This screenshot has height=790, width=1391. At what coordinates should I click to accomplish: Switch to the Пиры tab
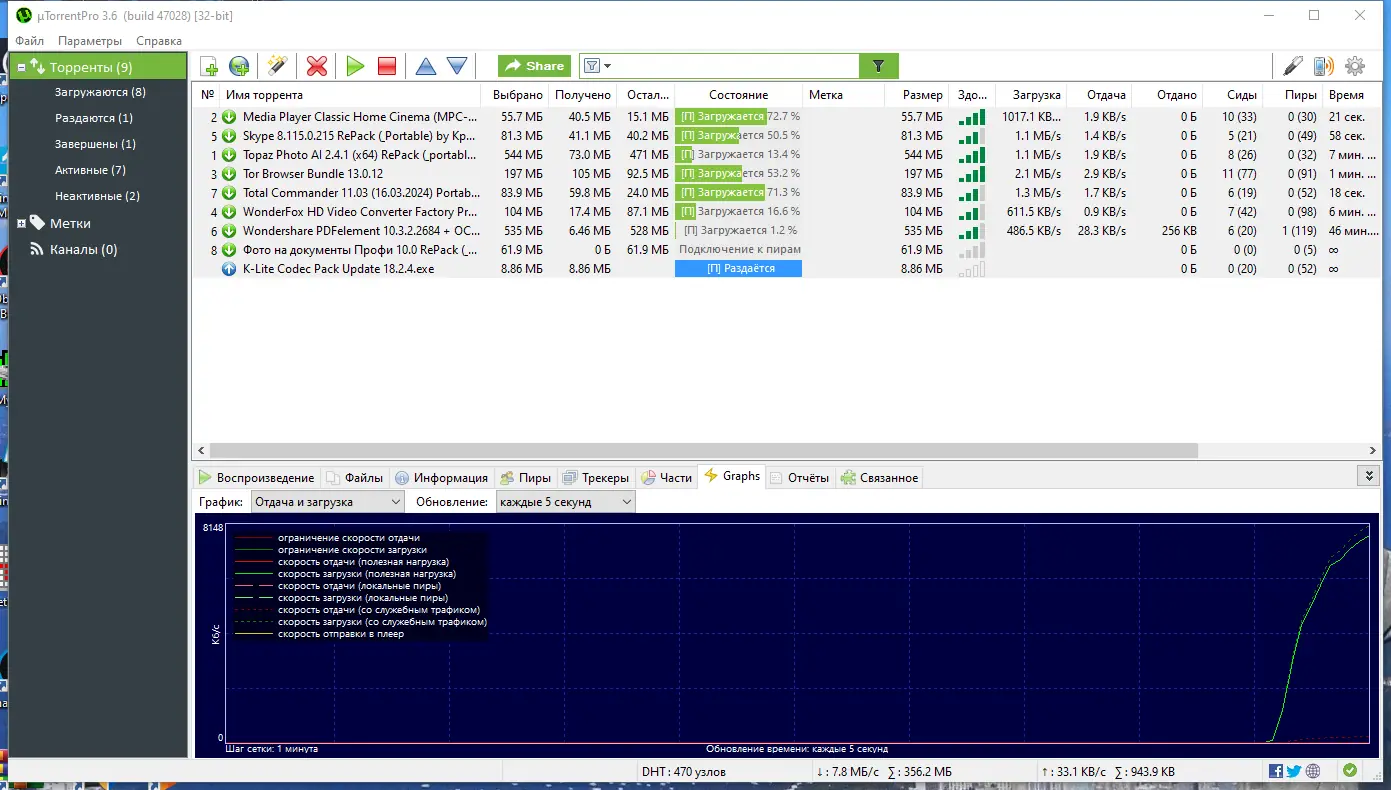pos(526,477)
